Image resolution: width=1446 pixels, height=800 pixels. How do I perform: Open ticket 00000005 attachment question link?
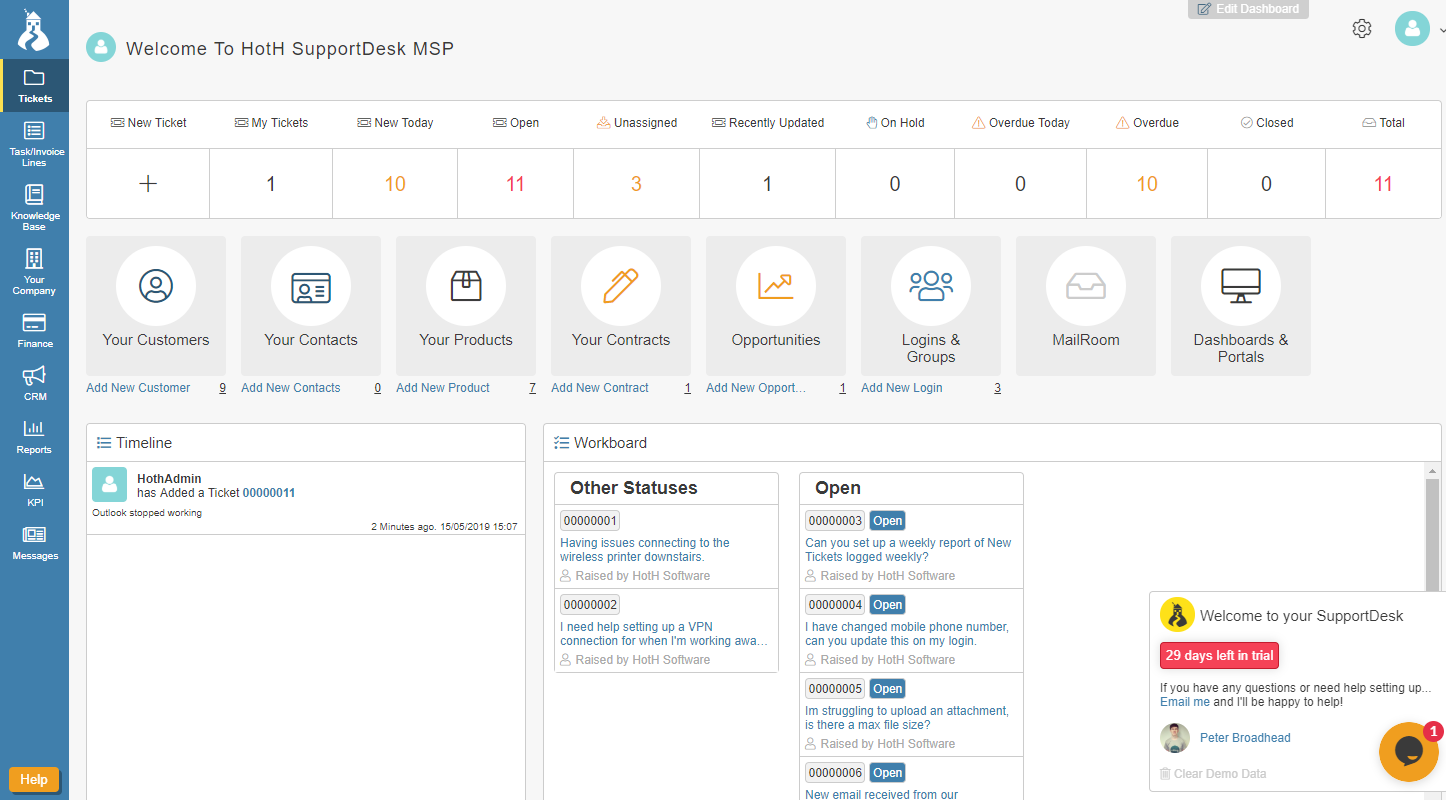click(907, 718)
